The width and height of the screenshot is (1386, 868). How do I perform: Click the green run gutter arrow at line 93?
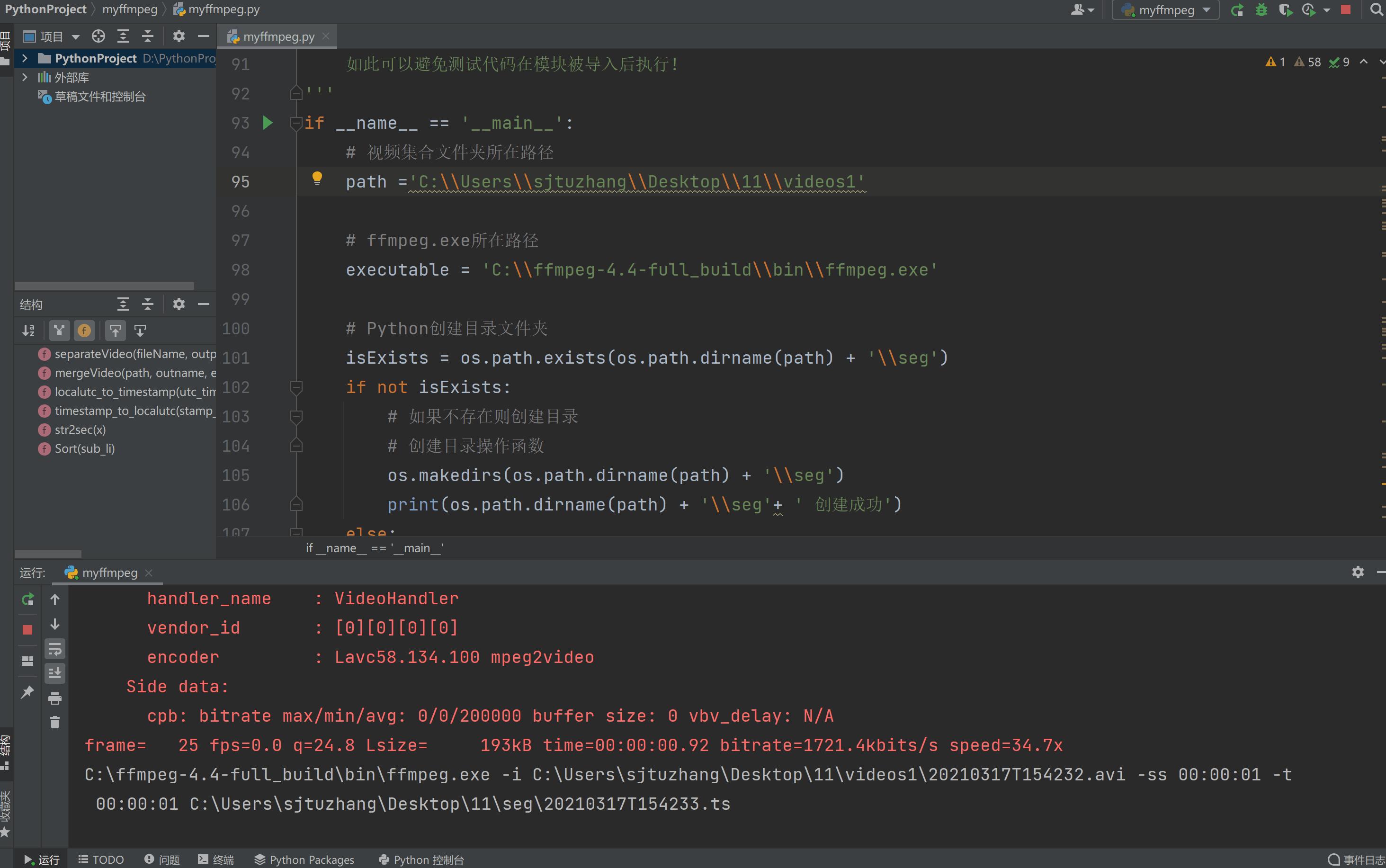click(x=268, y=122)
